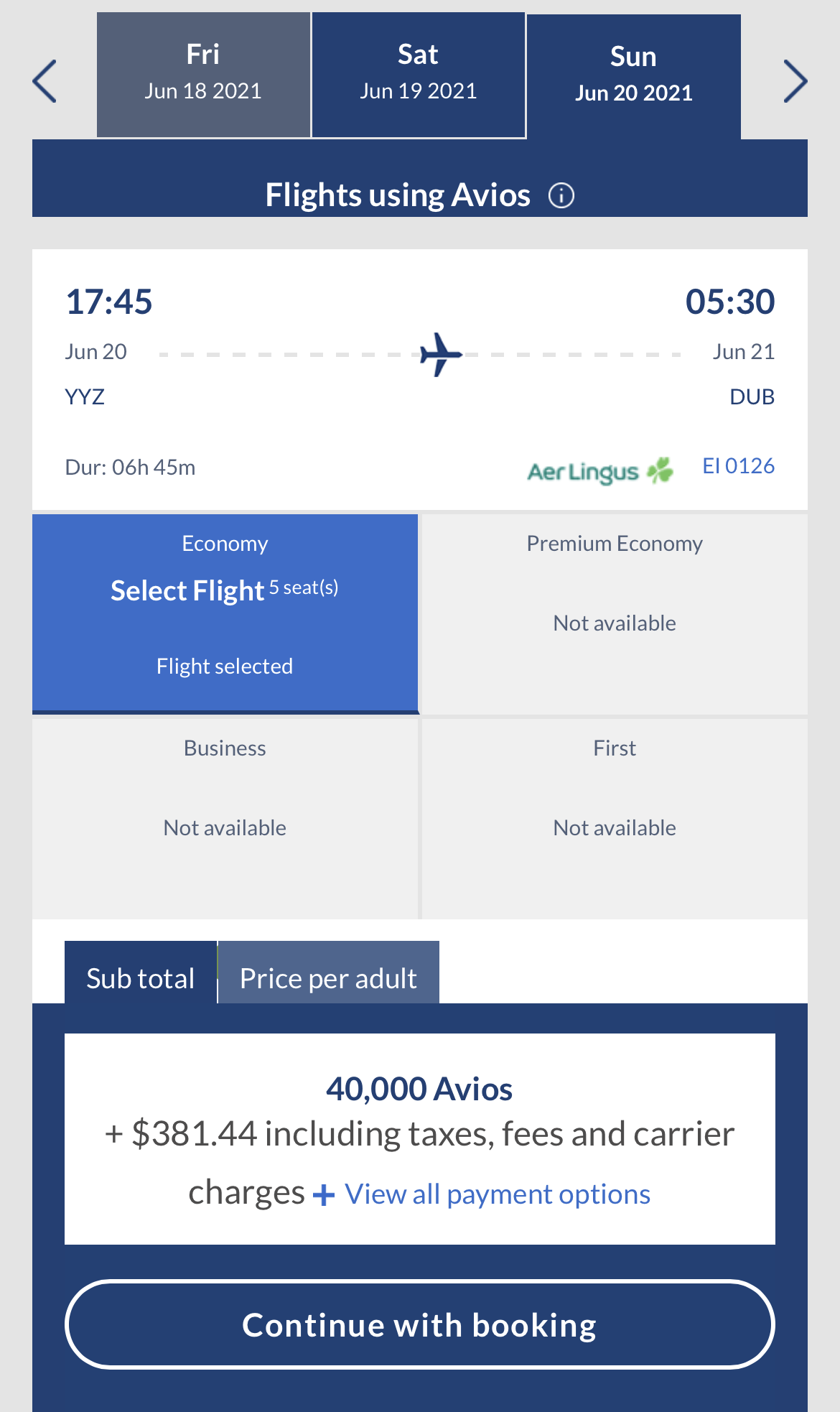840x1412 pixels.
Task: Expand View all payment options
Action: 498,1194
